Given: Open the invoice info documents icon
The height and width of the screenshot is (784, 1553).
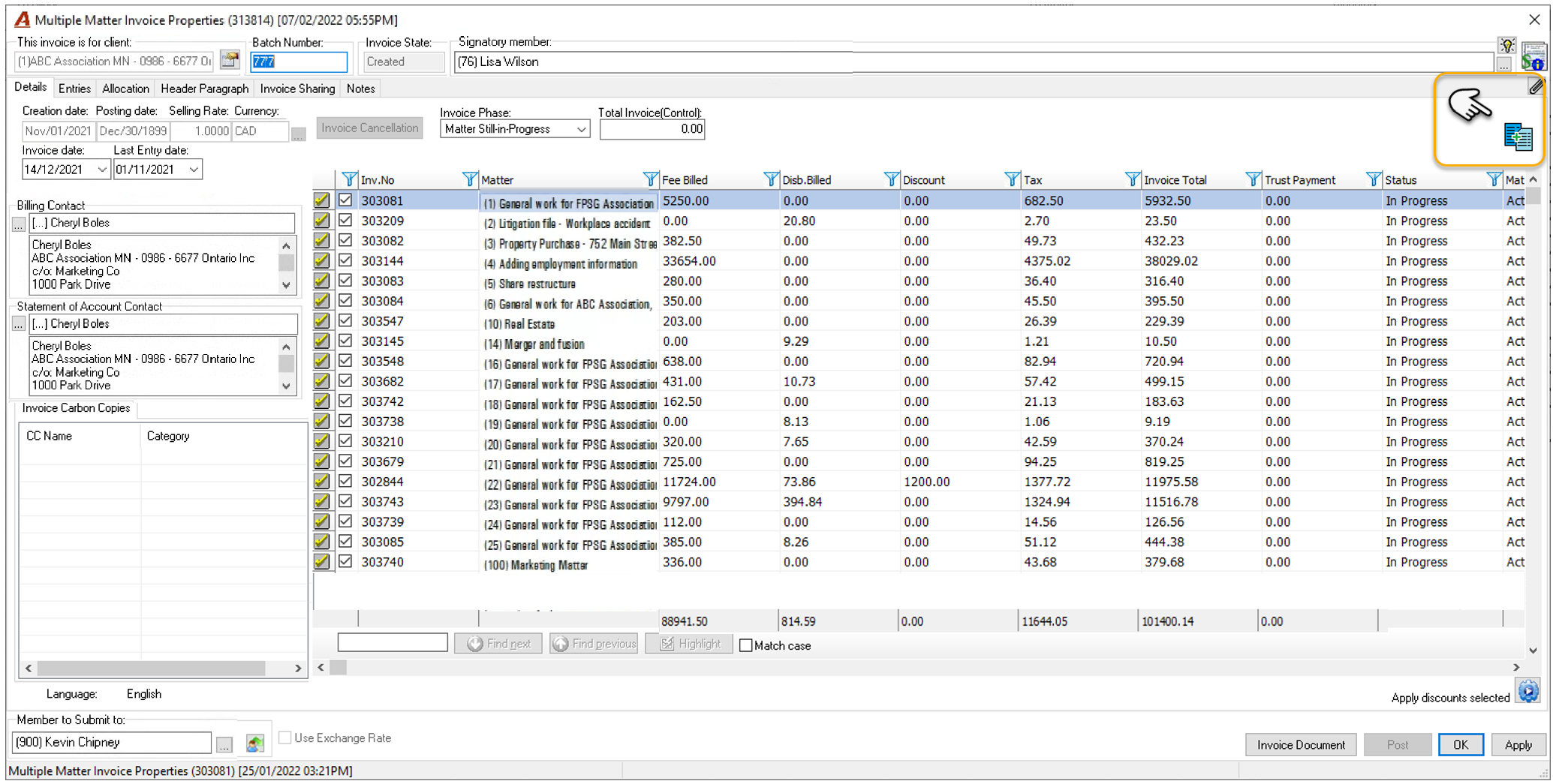Looking at the screenshot, I should click(1533, 57).
